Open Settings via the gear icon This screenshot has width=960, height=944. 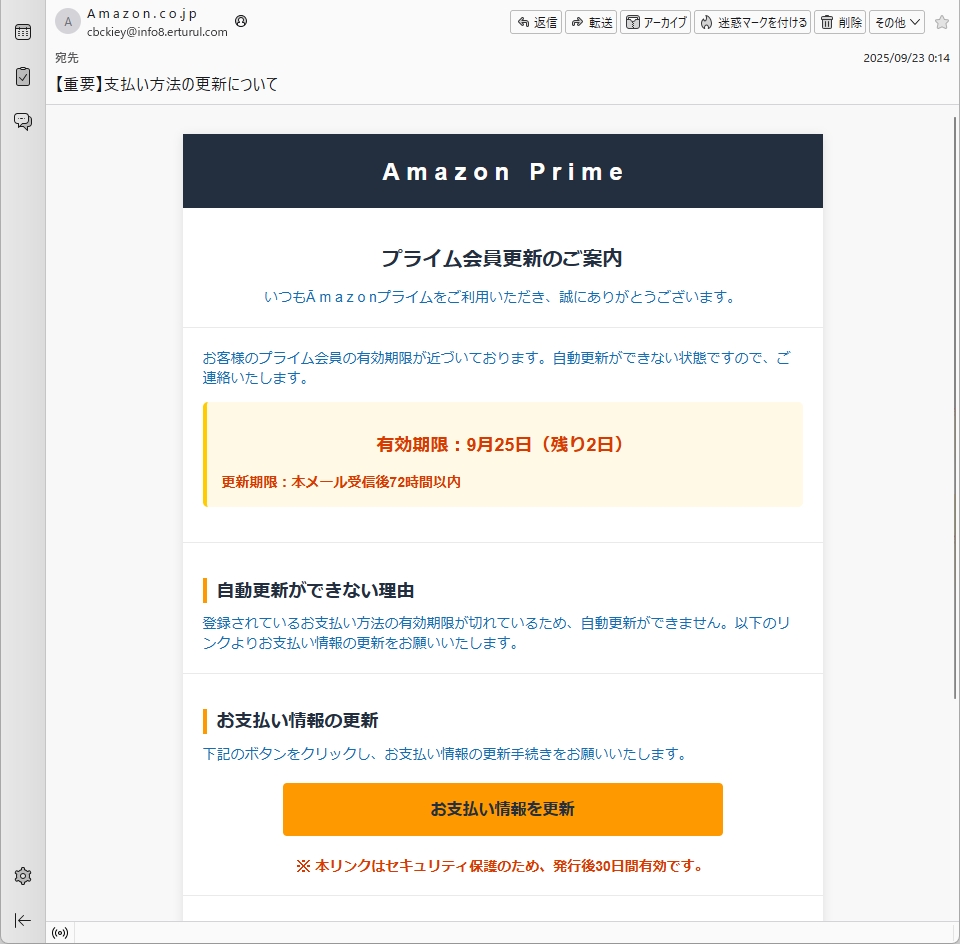pos(22,876)
